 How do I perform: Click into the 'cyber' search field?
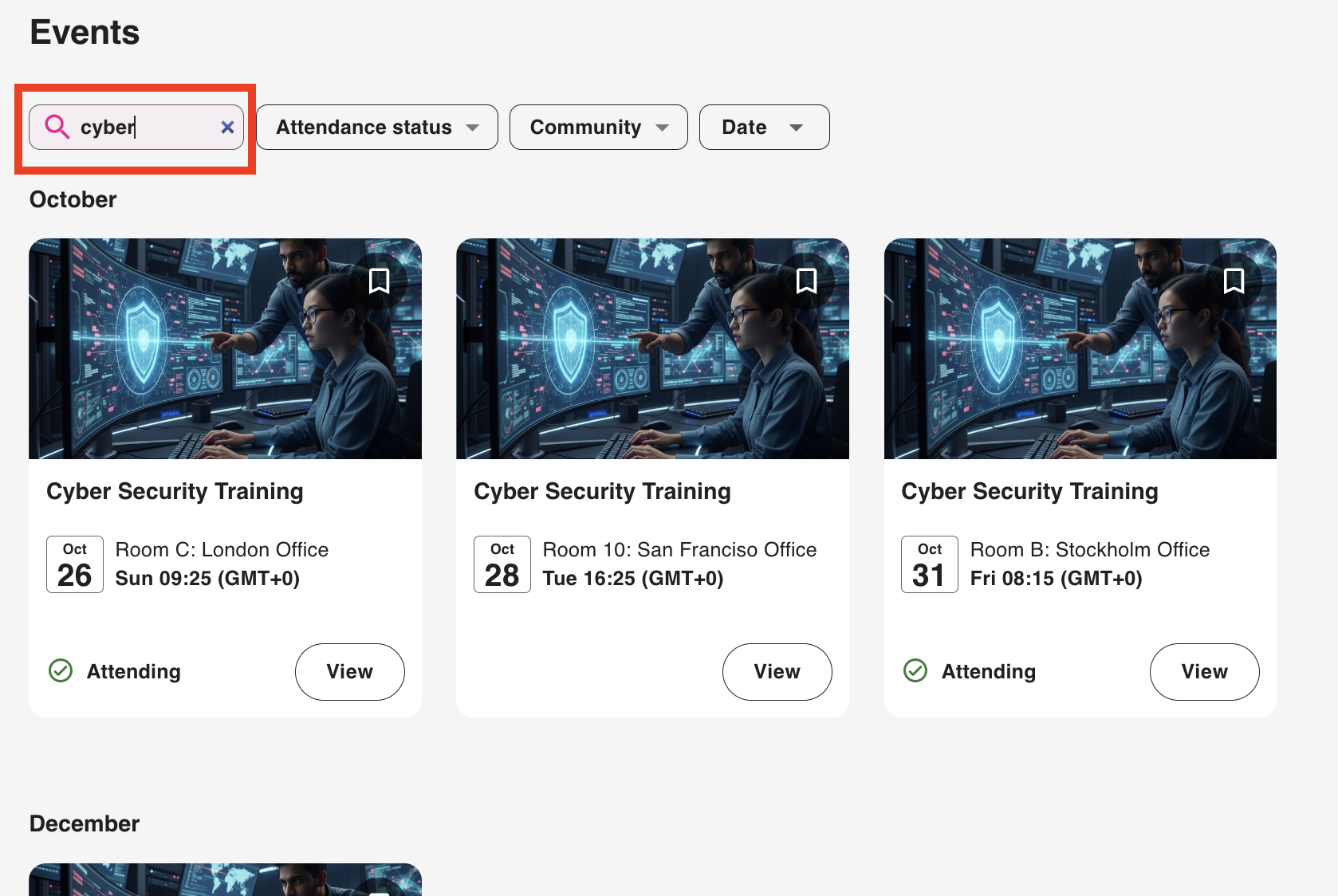144,127
